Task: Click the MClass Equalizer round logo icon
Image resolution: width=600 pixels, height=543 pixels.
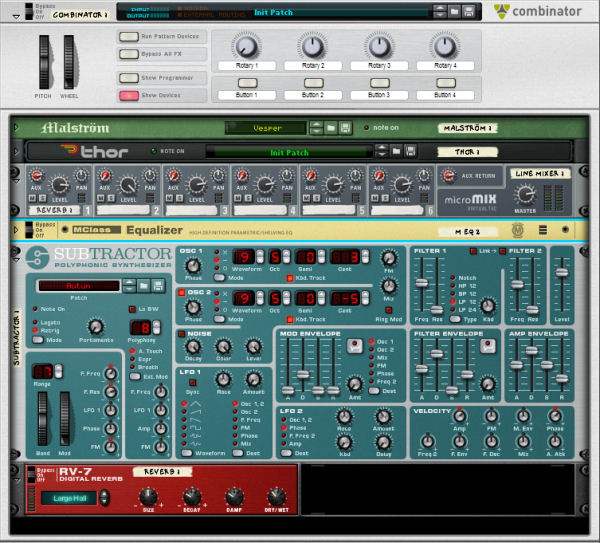Action: [x=518, y=230]
